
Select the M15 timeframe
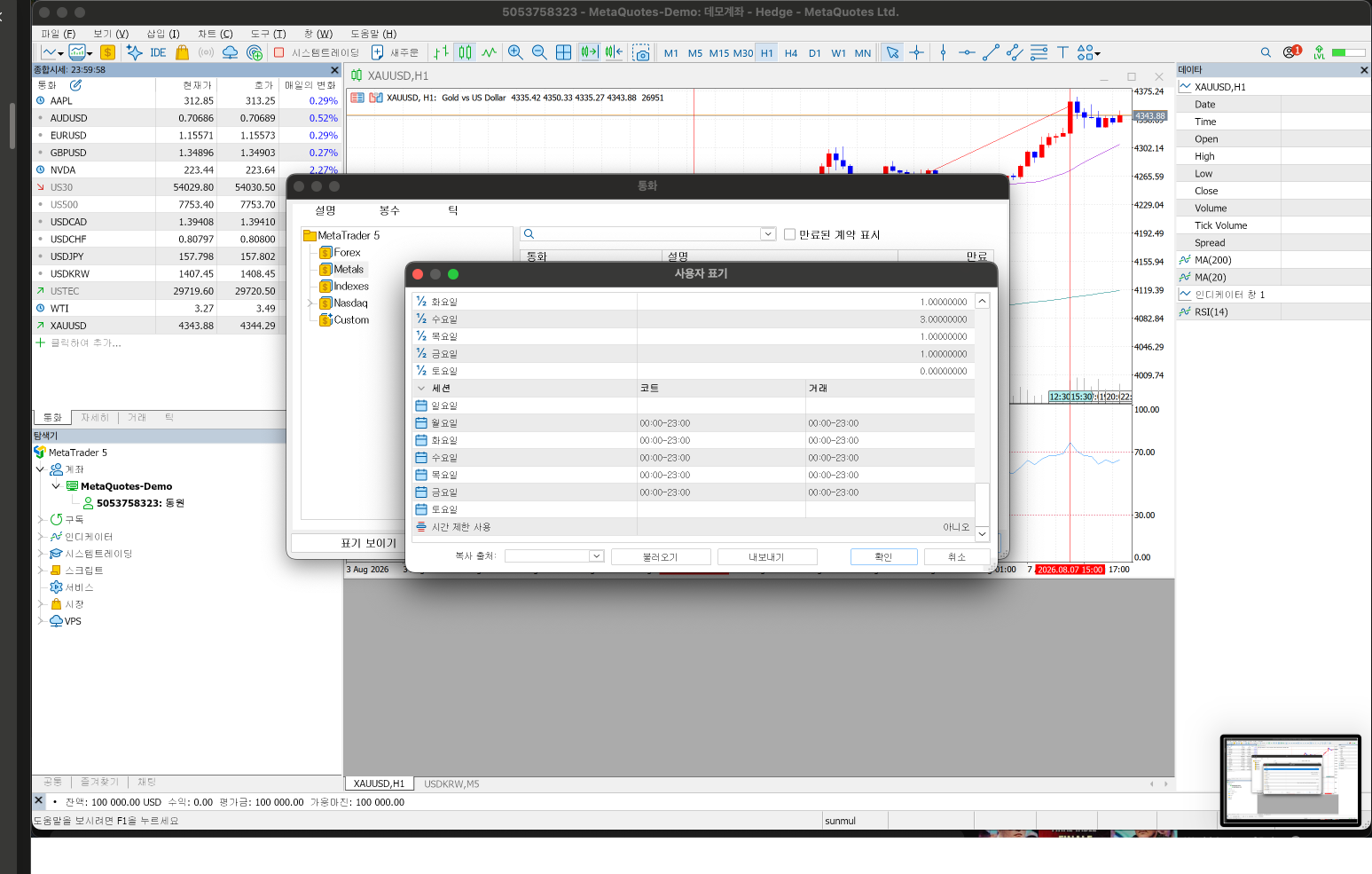719,53
